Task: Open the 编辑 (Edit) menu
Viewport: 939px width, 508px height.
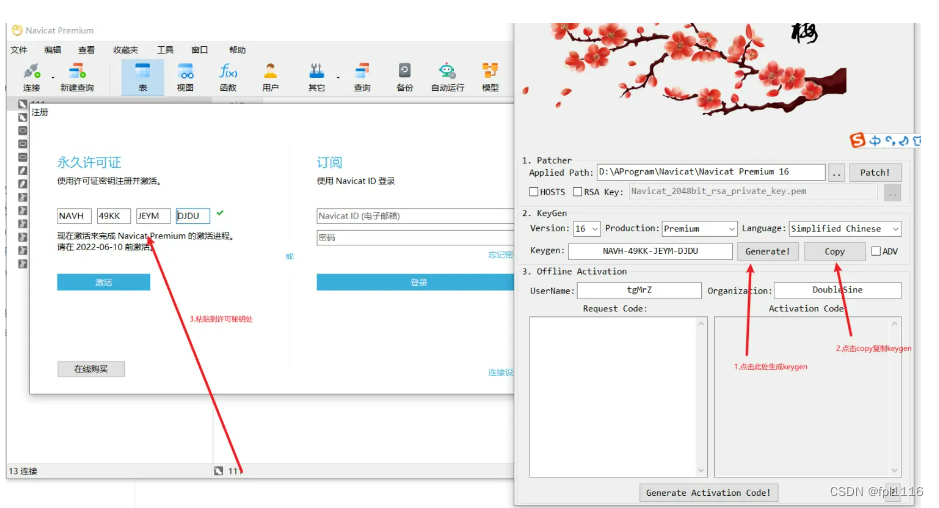Action: 53,50
